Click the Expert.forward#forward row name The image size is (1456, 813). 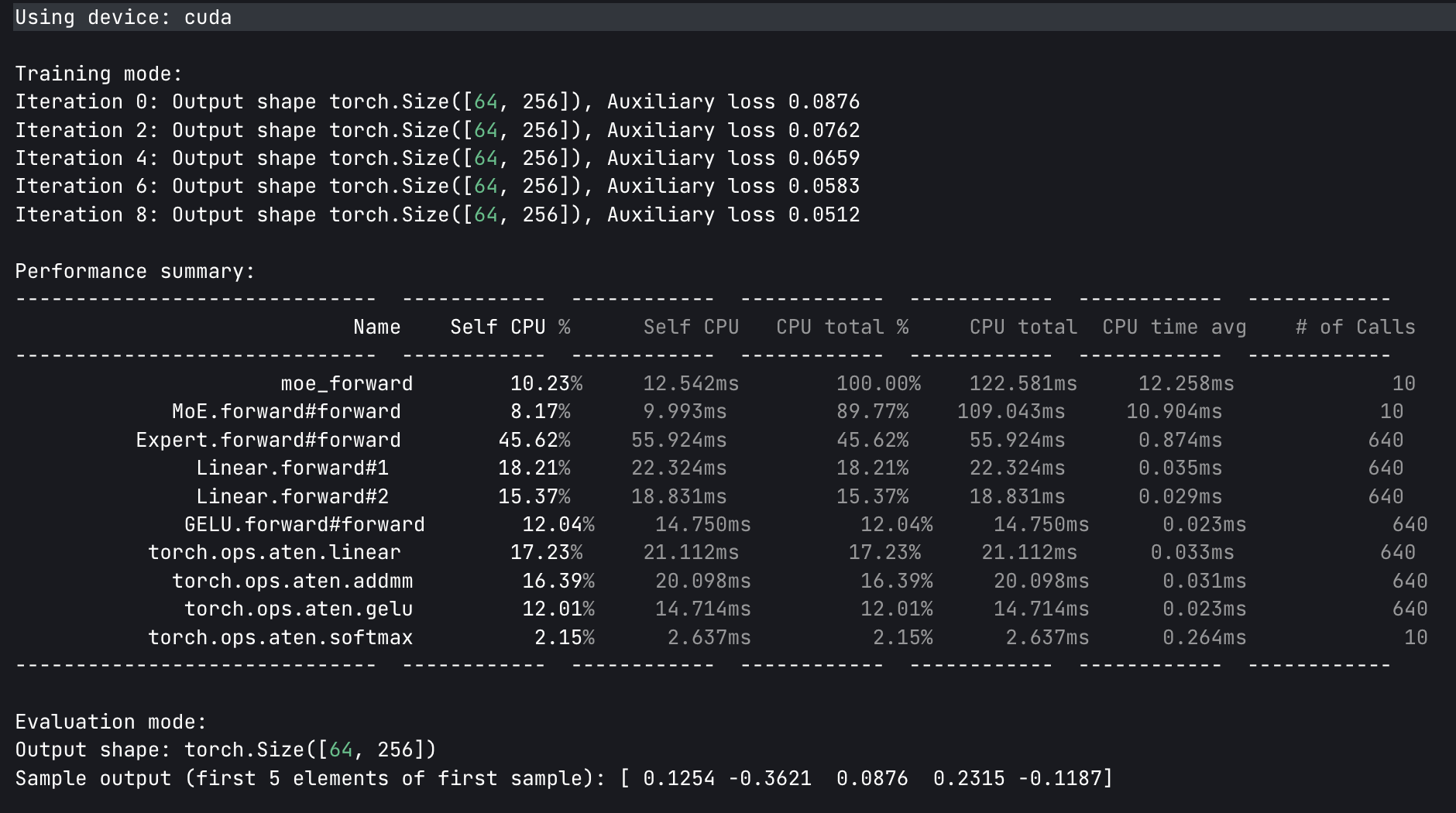[x=268, y=440]
